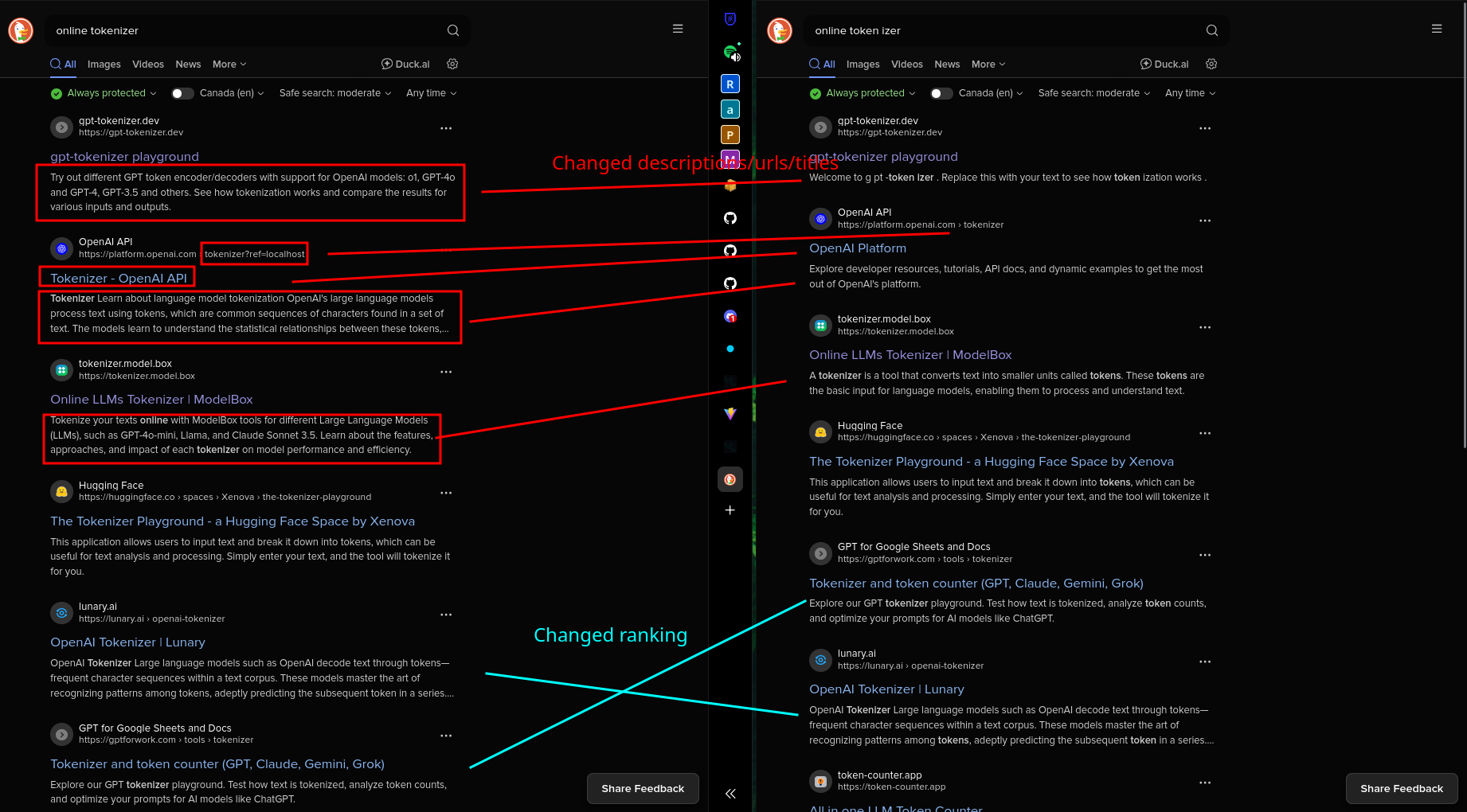Image resolution: width=1467 pixels, height=812 pixels.
Task: Switch to Videos tab in left window
Action: [x=148, y=64]
